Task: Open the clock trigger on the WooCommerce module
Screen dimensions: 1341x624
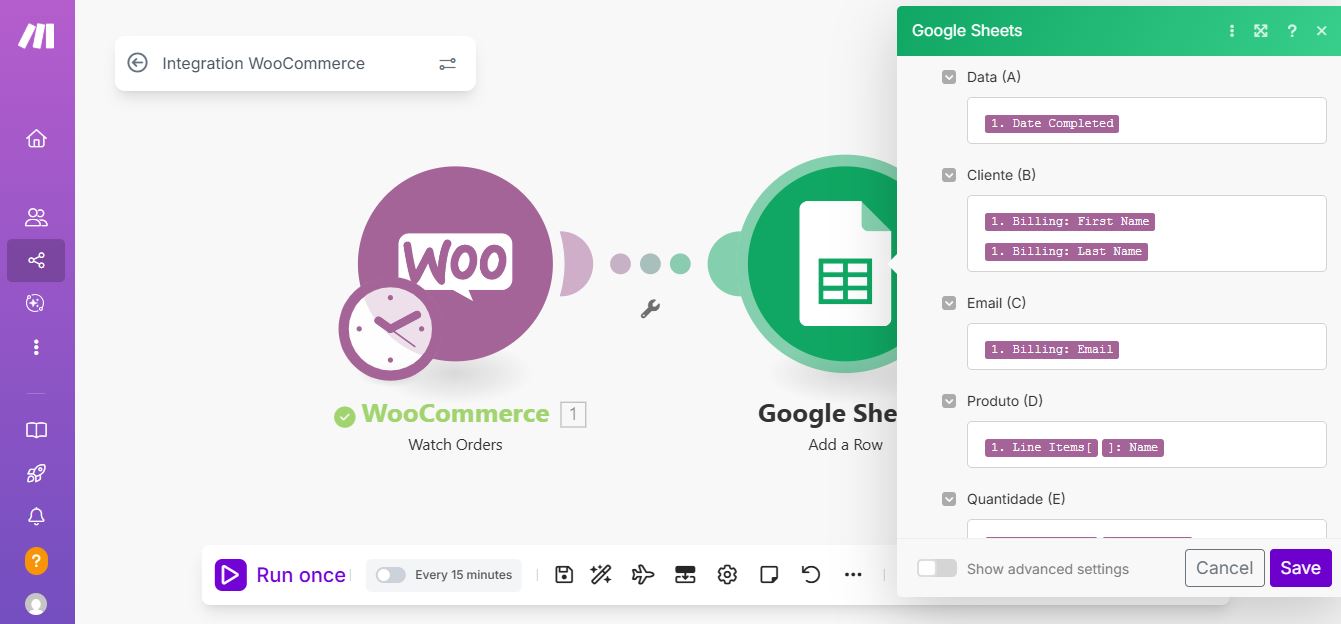Action: (386, 329)
